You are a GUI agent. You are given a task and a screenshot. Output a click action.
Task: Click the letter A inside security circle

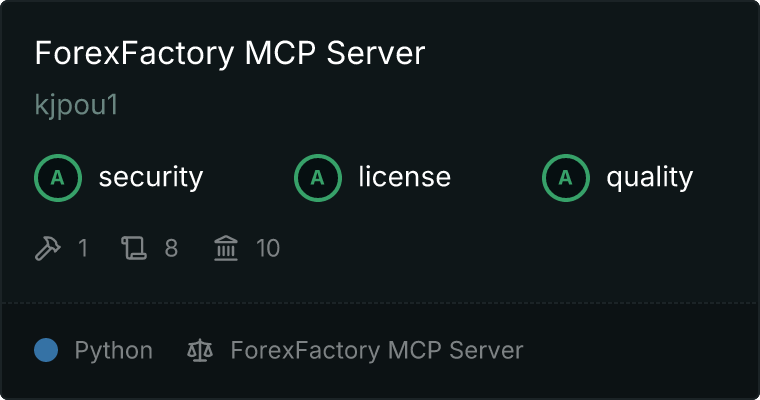click(x=58, y=178)
